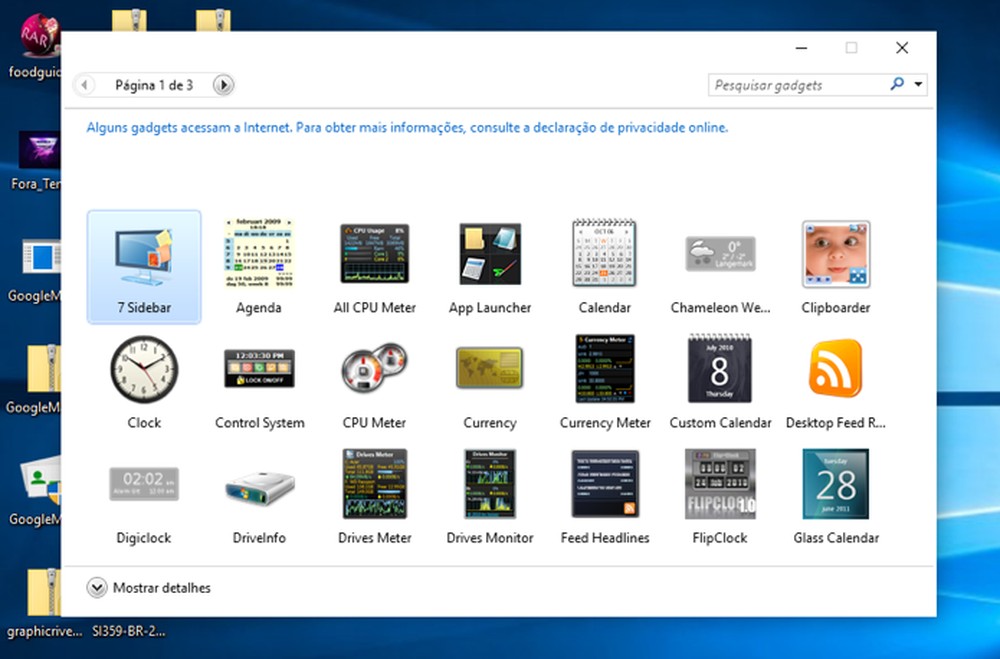Select the DriveInfo gadget
The height and width of the screenshot is (659, 1000).
pyautogui.click(x=259, y=485)
